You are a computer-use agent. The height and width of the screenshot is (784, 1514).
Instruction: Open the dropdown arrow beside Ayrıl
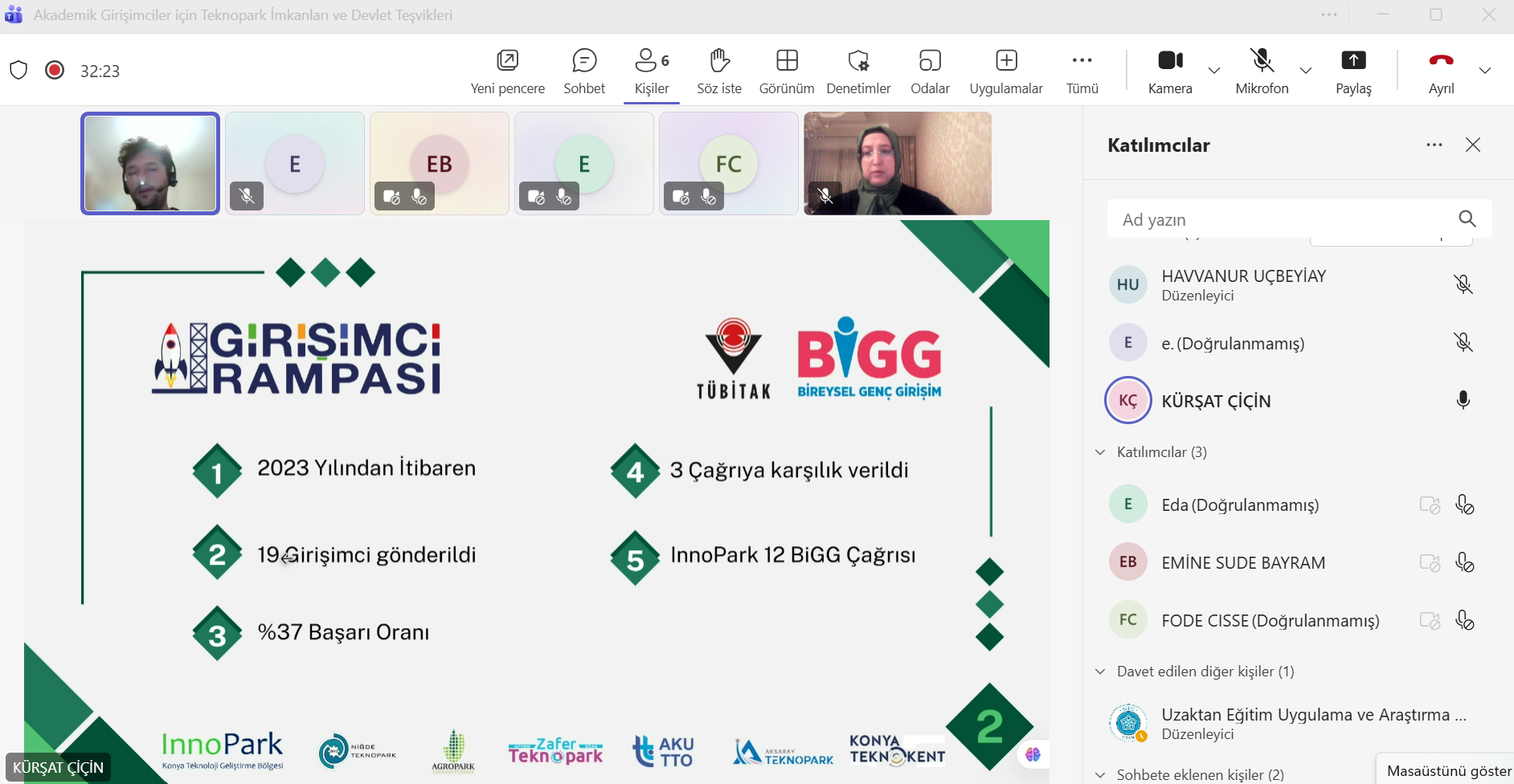[1485, 71]
